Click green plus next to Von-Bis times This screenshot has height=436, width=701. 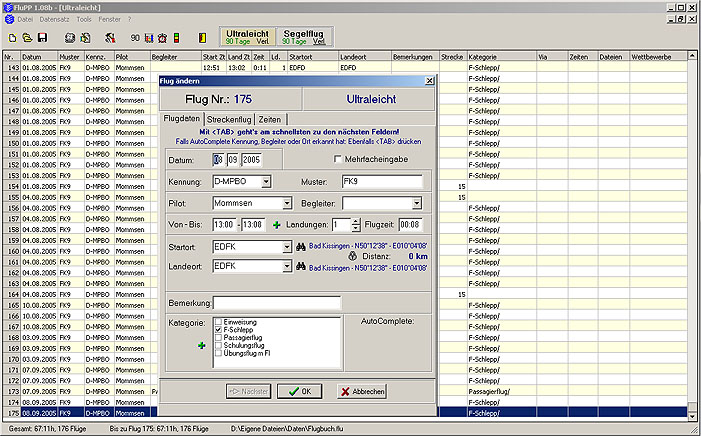click(x=277, y=225)
